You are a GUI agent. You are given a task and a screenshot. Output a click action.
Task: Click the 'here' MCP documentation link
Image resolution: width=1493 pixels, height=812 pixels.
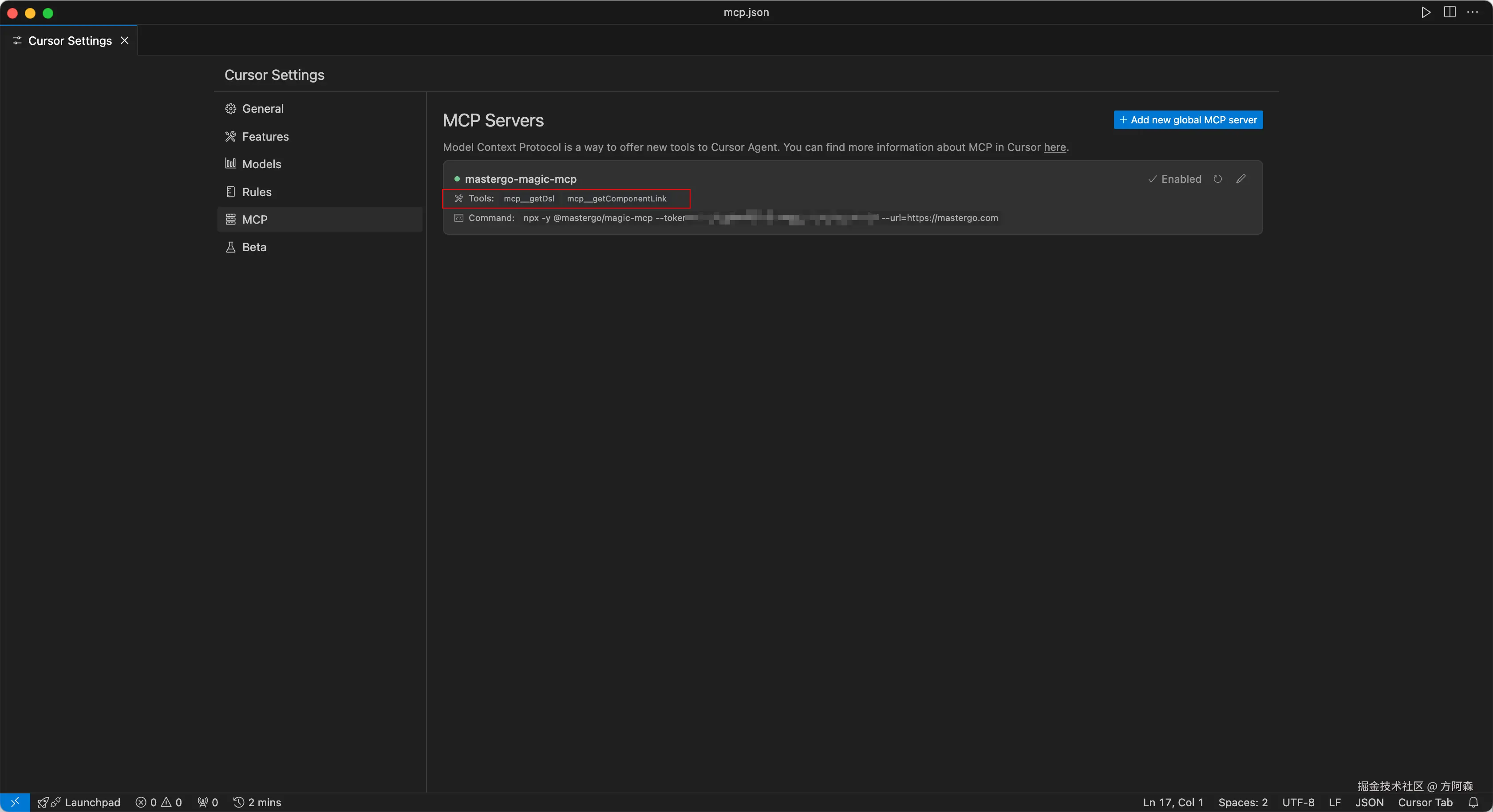pyautogui.click(x=1054, y=147)
